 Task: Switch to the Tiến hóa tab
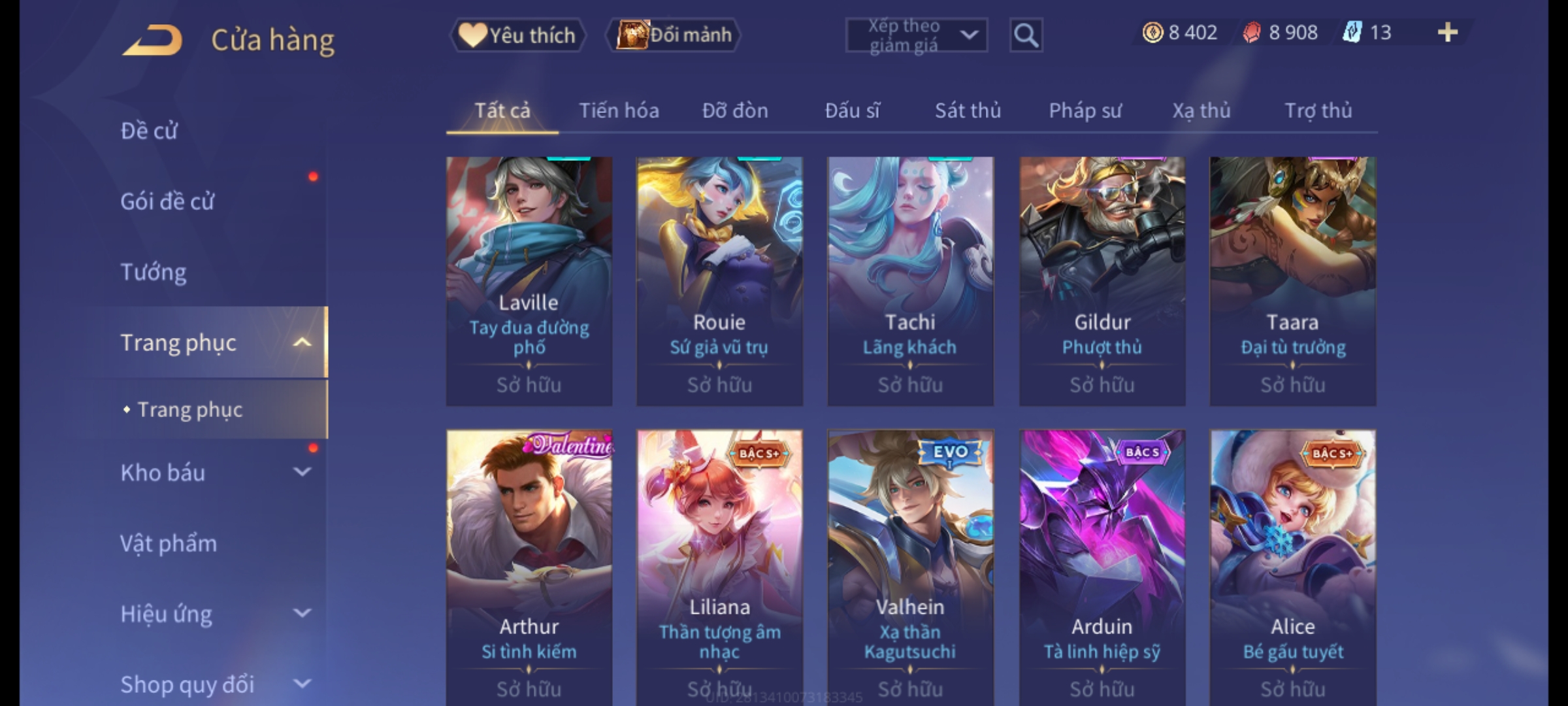tap(619, 110)
